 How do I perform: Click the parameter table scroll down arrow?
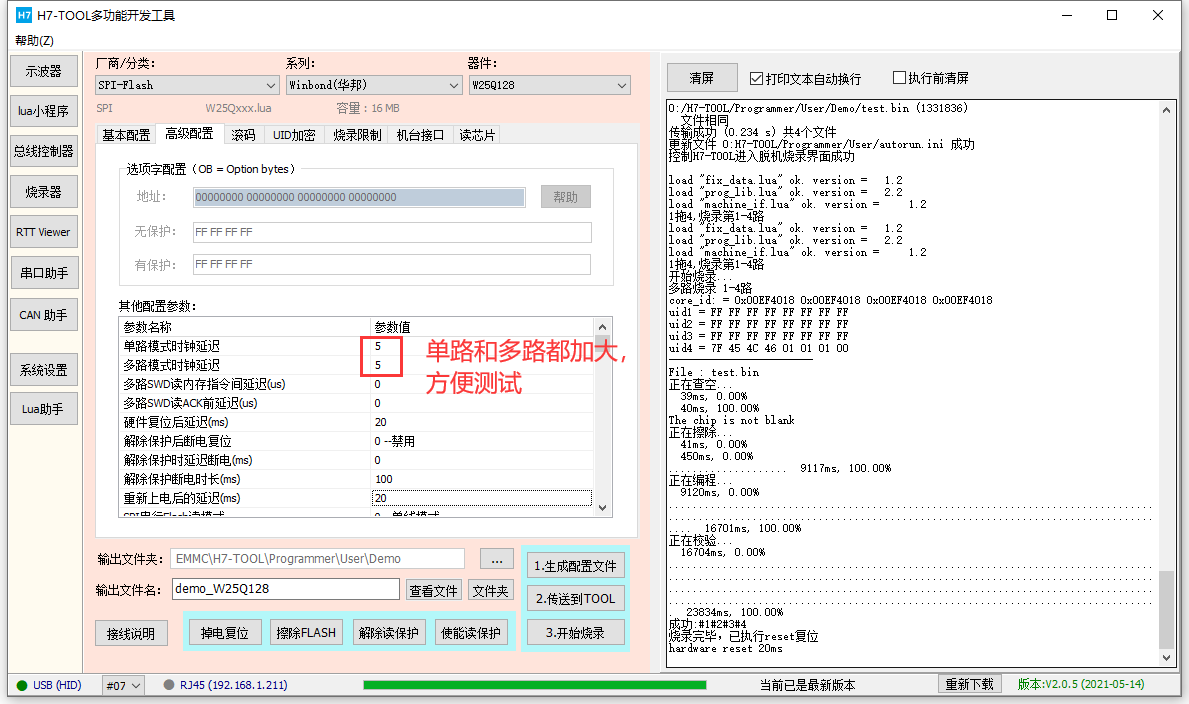(603, 508)
